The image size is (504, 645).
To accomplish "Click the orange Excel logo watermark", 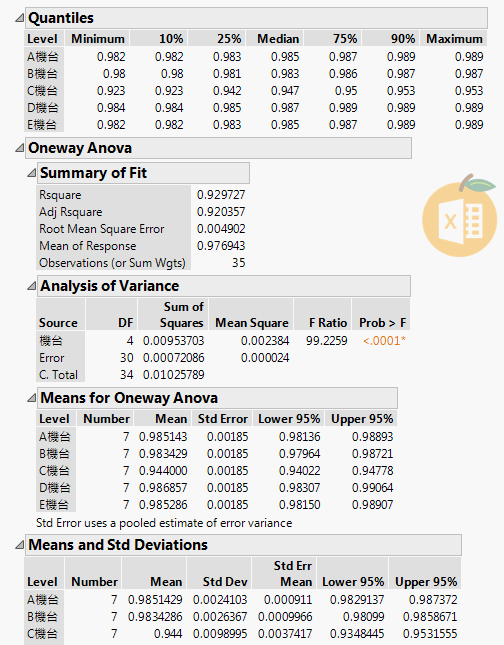I will (460, 216).
